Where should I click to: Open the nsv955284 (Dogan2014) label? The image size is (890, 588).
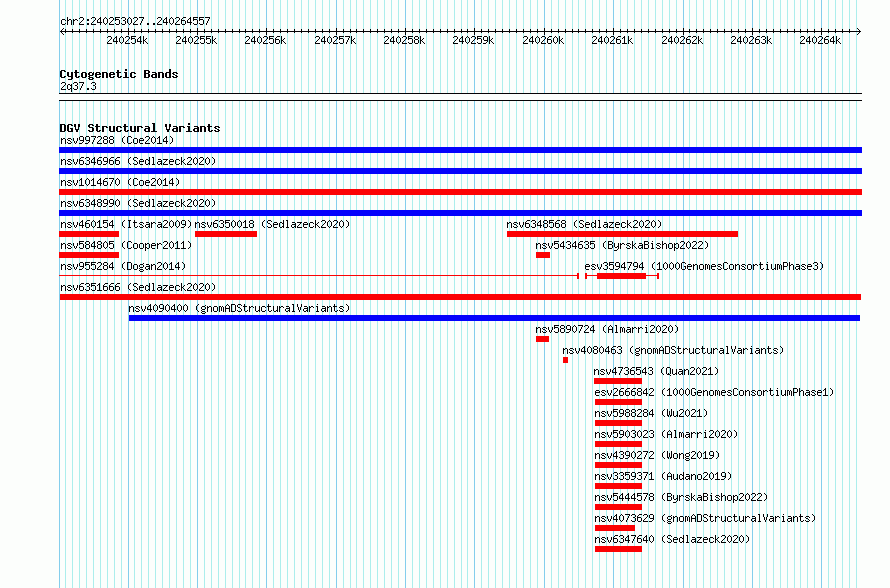click(x=123, y=266)
